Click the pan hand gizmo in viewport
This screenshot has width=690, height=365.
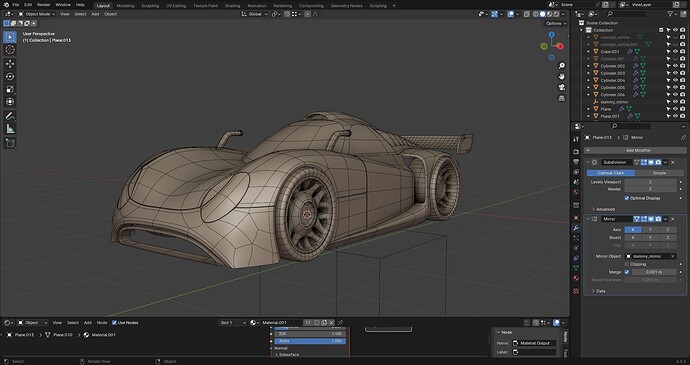(x=562, y=77)
